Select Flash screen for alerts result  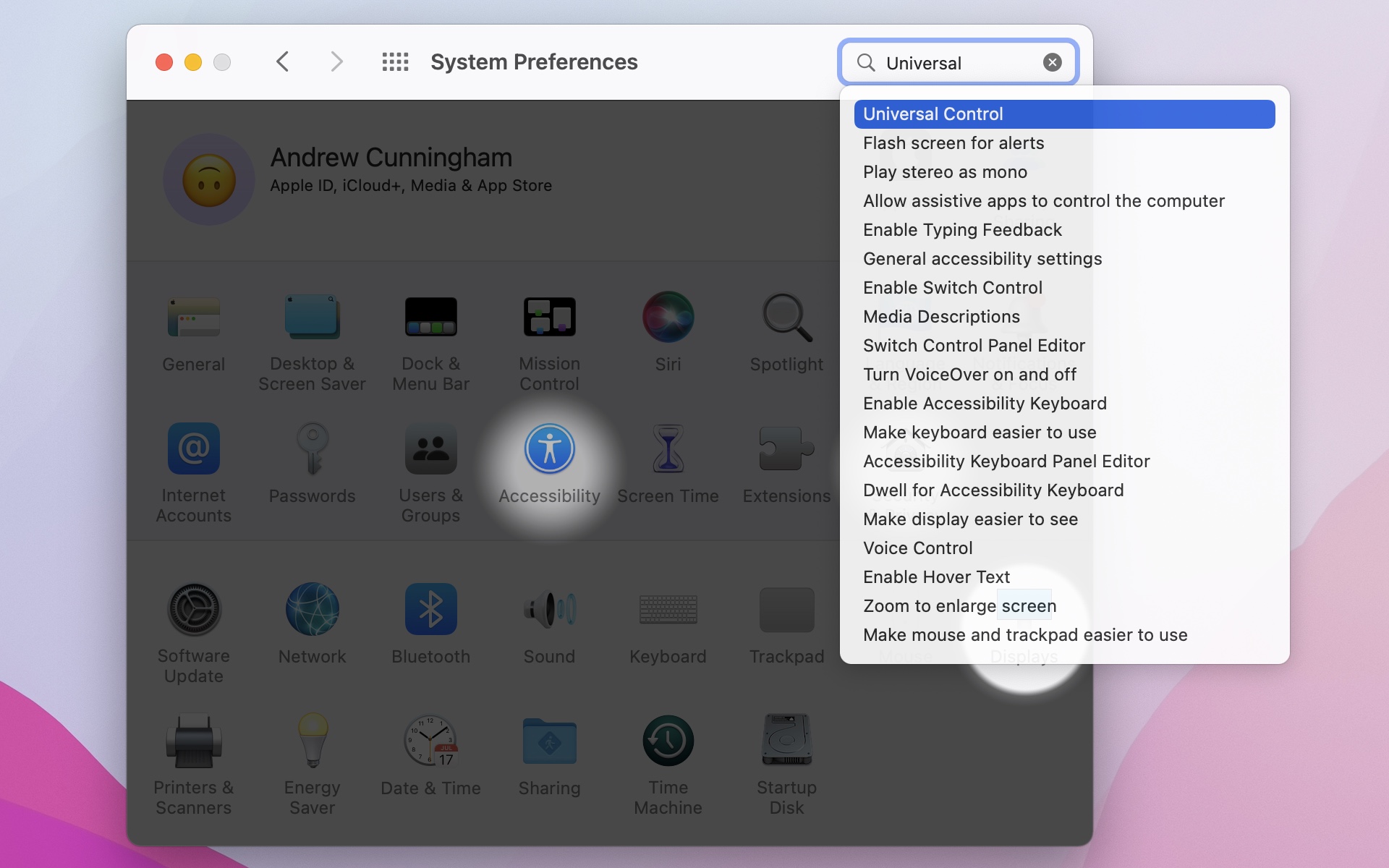1064,143
